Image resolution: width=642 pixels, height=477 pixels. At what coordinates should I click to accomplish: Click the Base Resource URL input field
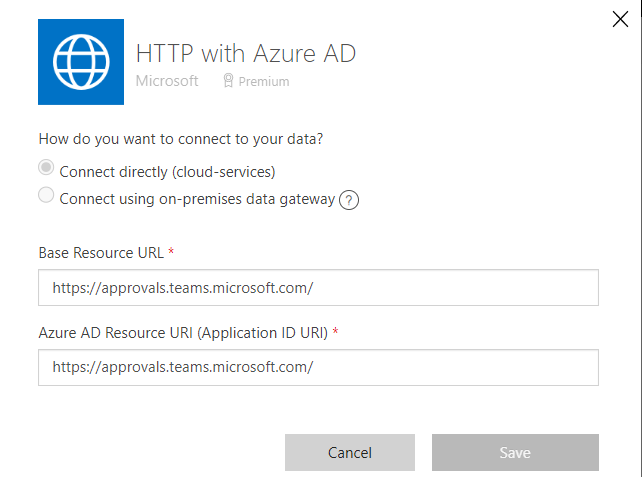(319, 287)
